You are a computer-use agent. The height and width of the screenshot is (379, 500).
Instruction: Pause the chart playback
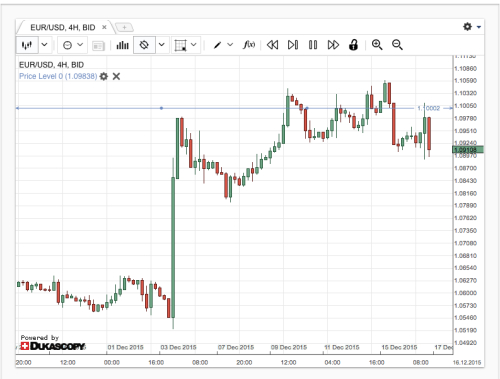[x=313, y=45]
